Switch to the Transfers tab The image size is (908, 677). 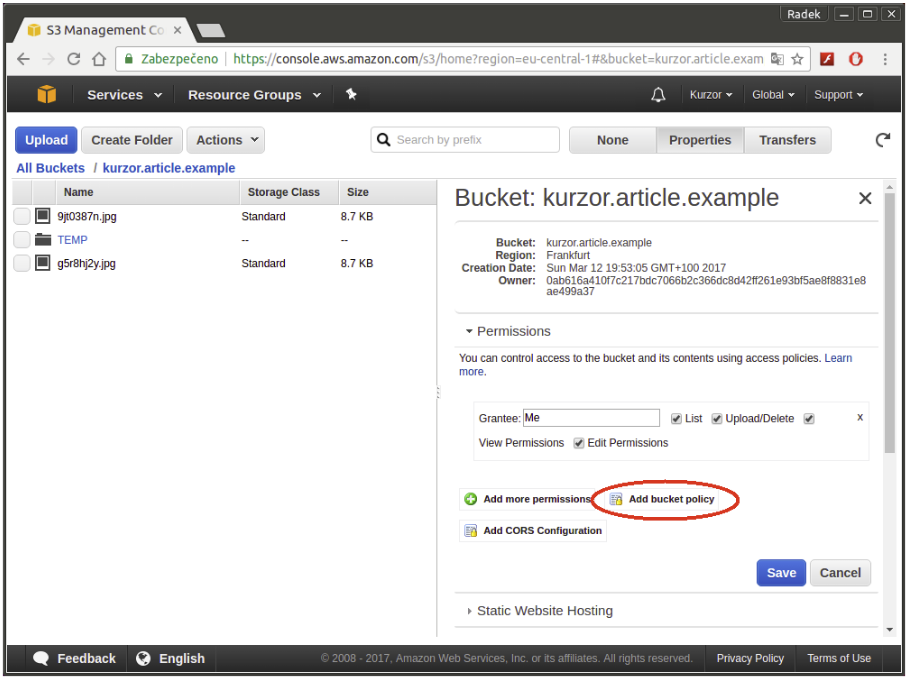point(788,140)
